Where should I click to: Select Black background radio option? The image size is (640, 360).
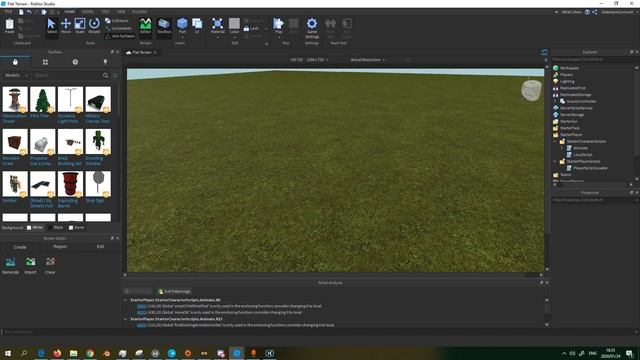coord(56,227)
